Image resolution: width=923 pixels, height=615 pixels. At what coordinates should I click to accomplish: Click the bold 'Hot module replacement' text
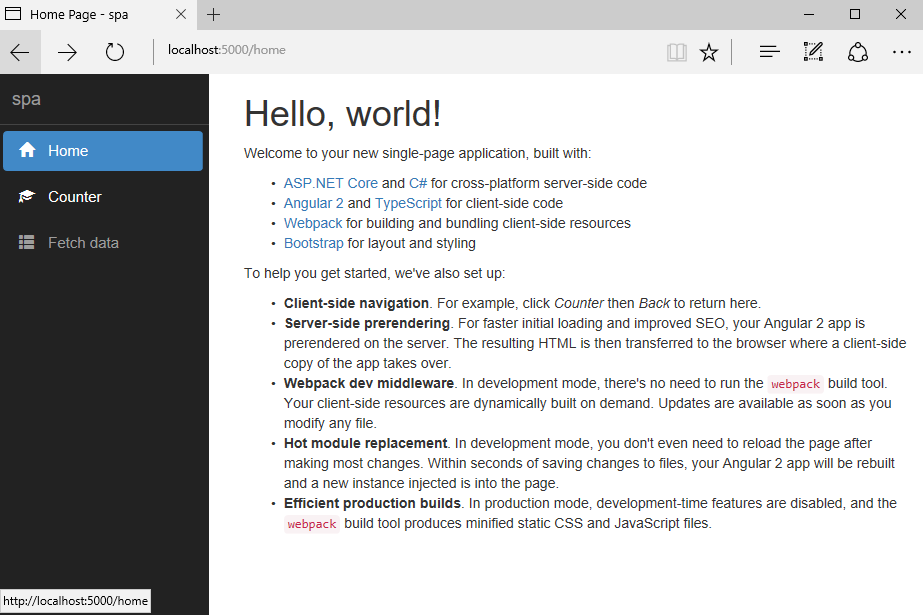366,443
